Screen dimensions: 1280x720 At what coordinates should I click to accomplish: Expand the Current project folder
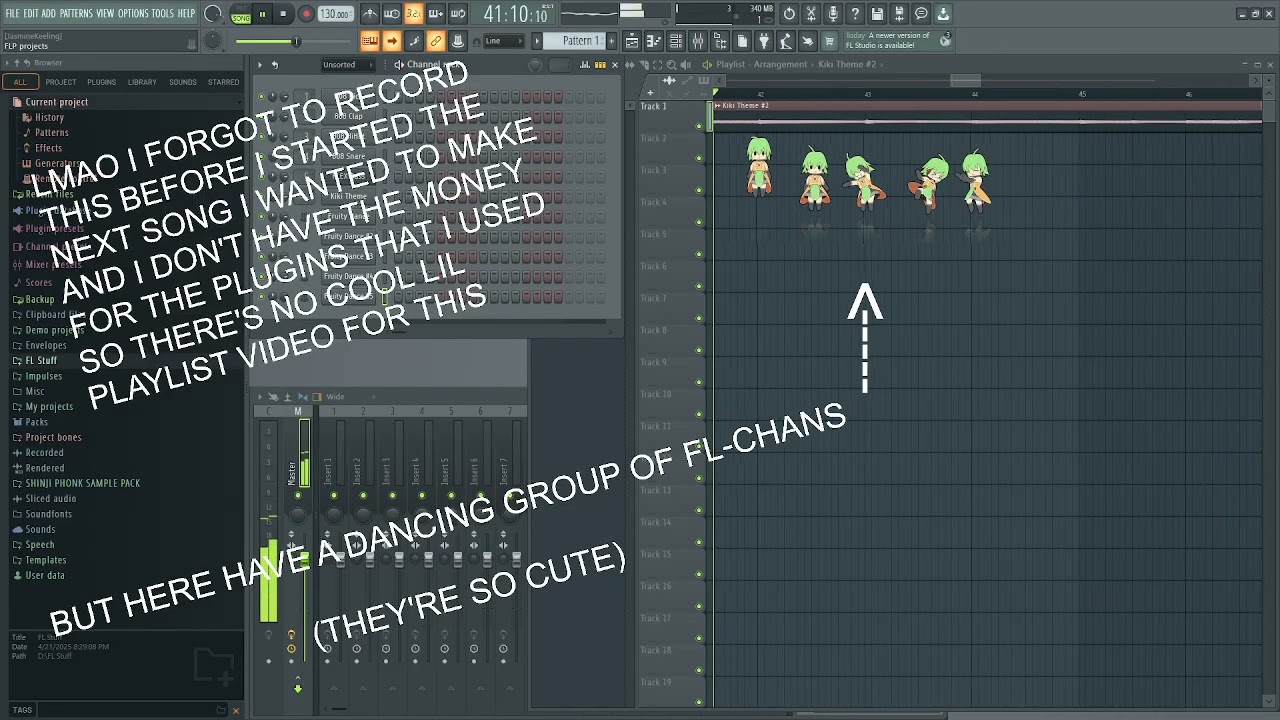[x=56, y=102]
